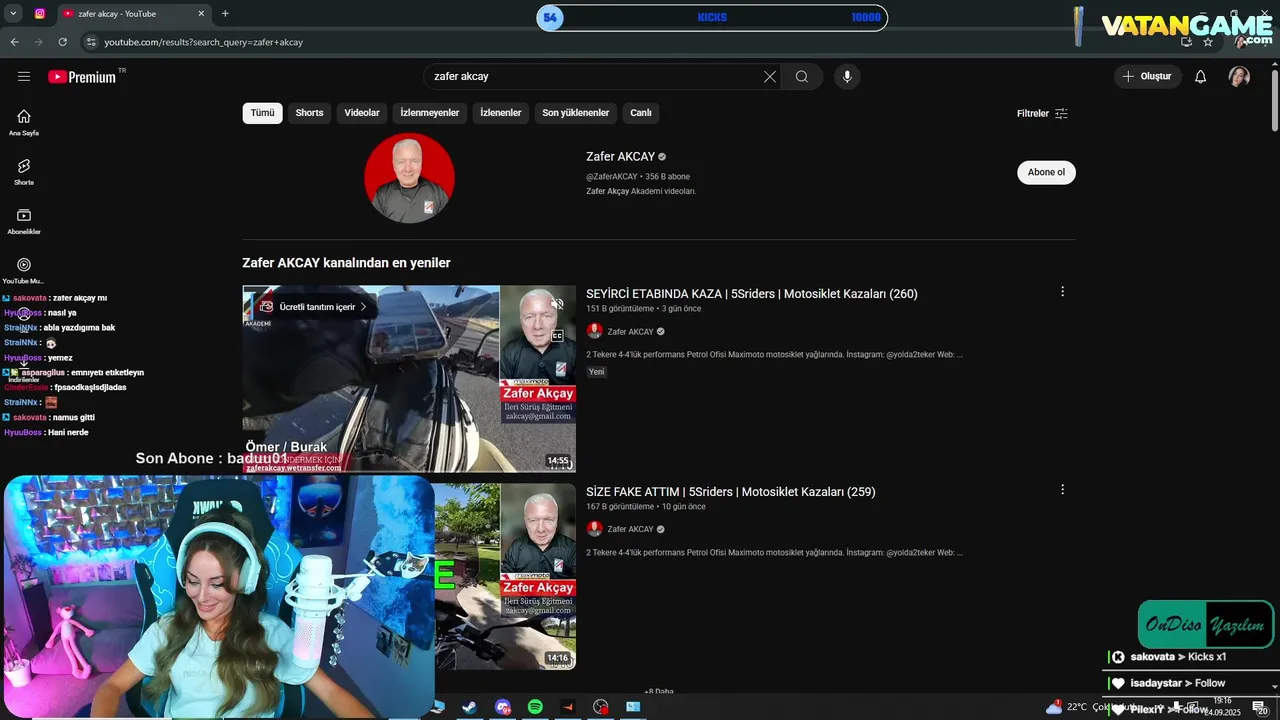
Task: Click the Zafer AKCAY kanalından en yeniler heading
Action: (346, 263)
